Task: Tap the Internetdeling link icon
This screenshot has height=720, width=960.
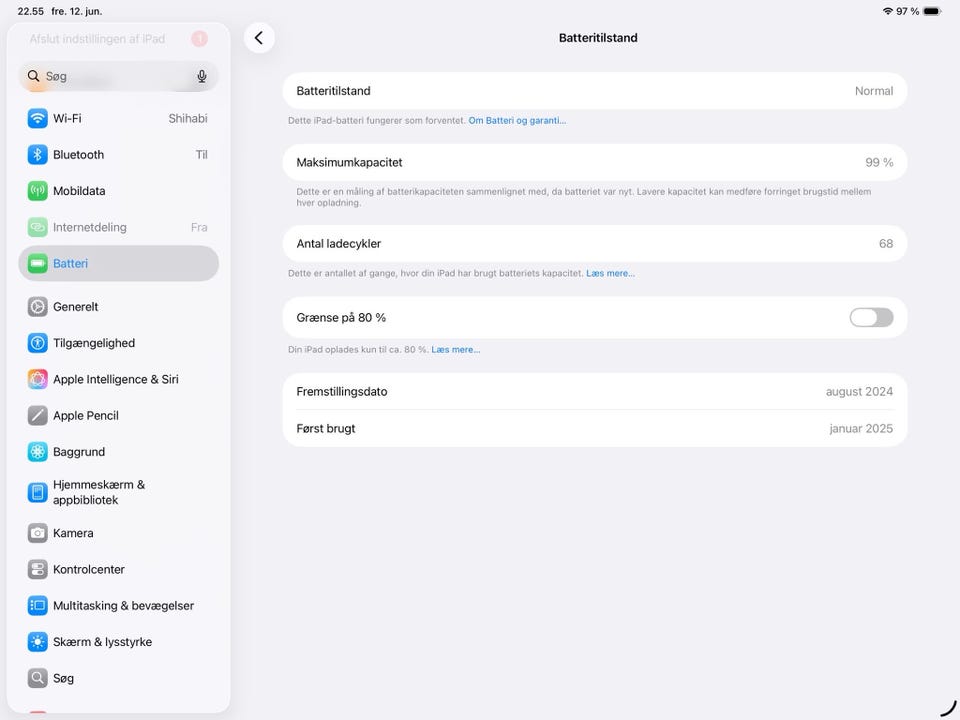Action: [37, 227]
